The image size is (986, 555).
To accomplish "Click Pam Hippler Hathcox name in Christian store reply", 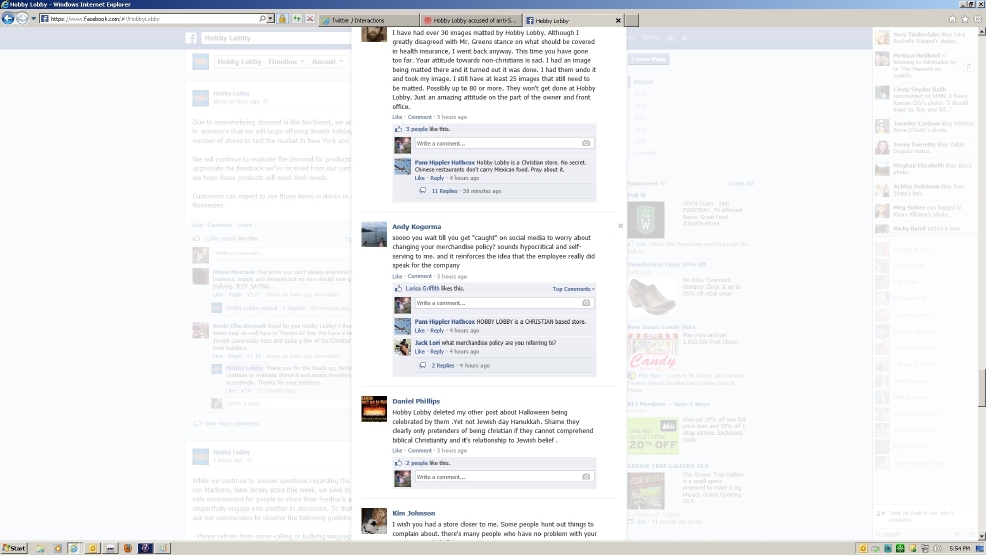I will click(445, 162).
